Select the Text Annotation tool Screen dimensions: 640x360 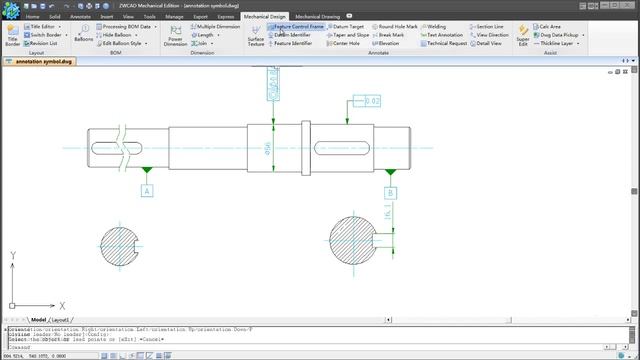(x=442, y=35)
